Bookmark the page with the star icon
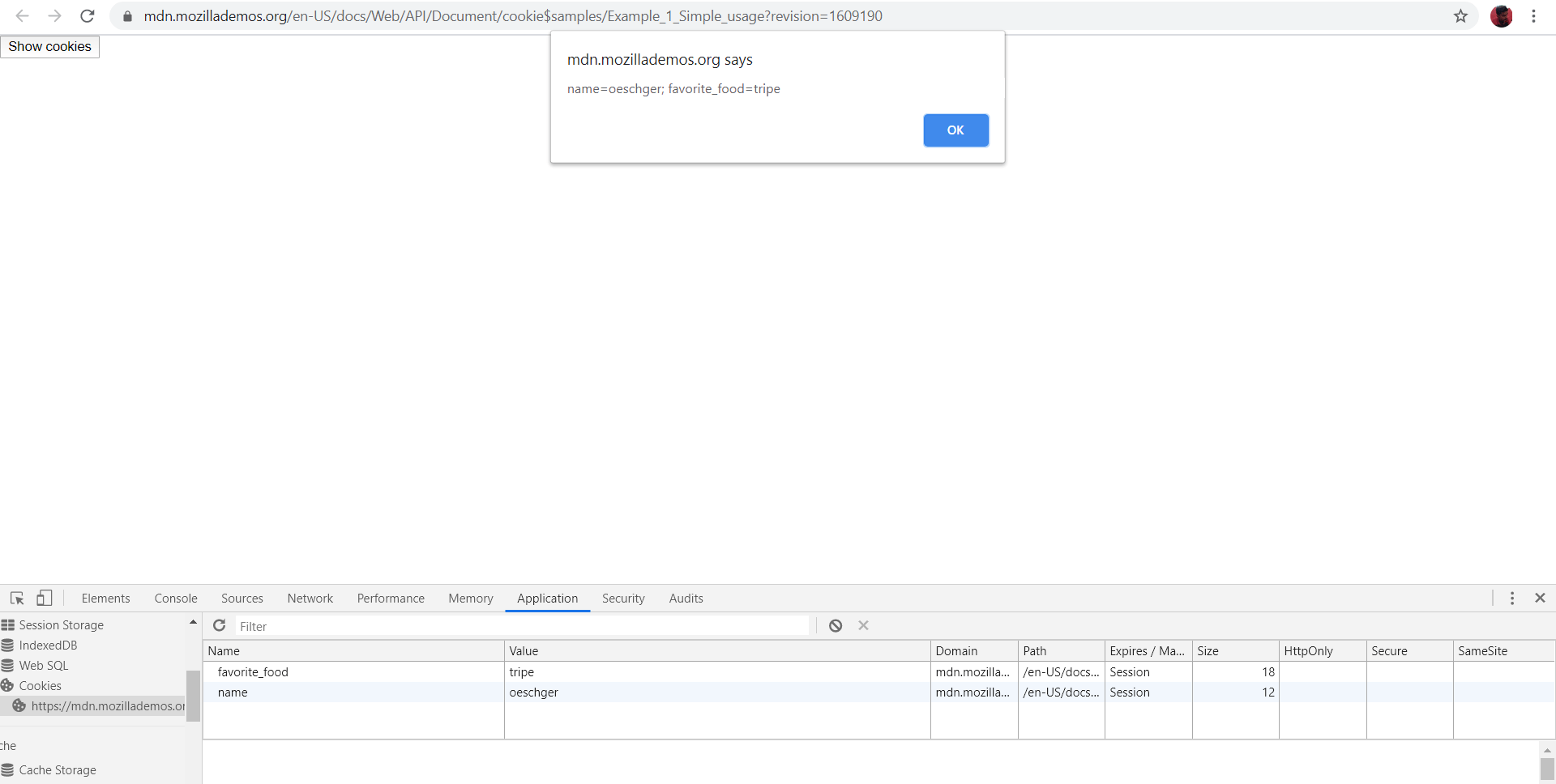 coord(1461,16)
